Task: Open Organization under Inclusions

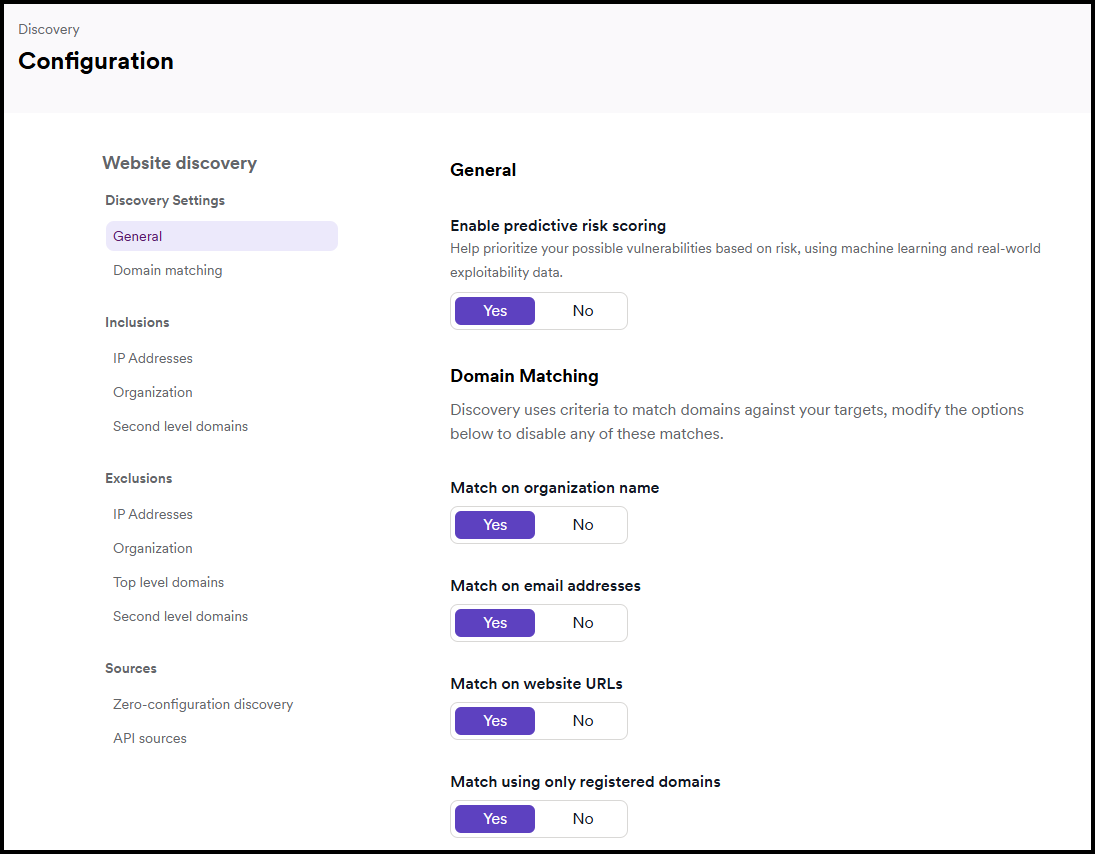Action: (152, 392)
